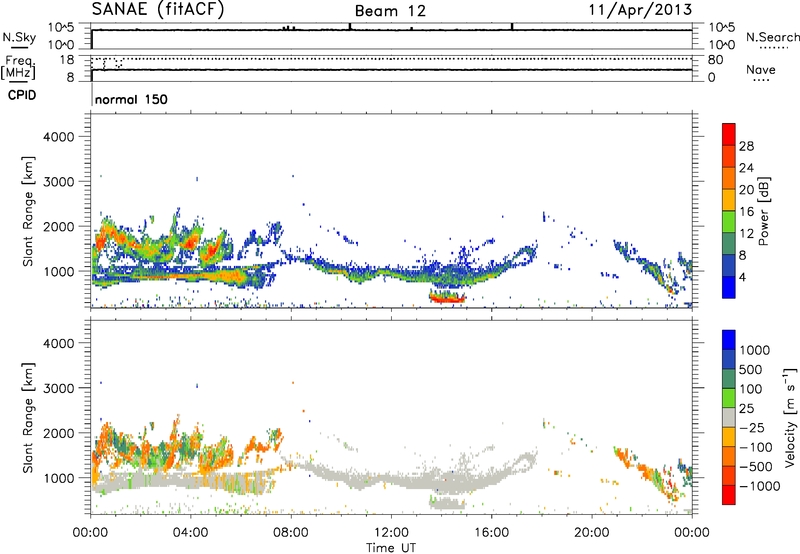800x554 pixels.
Task: Click the -1000 value on velocity scale
Action: coord(760,486)
